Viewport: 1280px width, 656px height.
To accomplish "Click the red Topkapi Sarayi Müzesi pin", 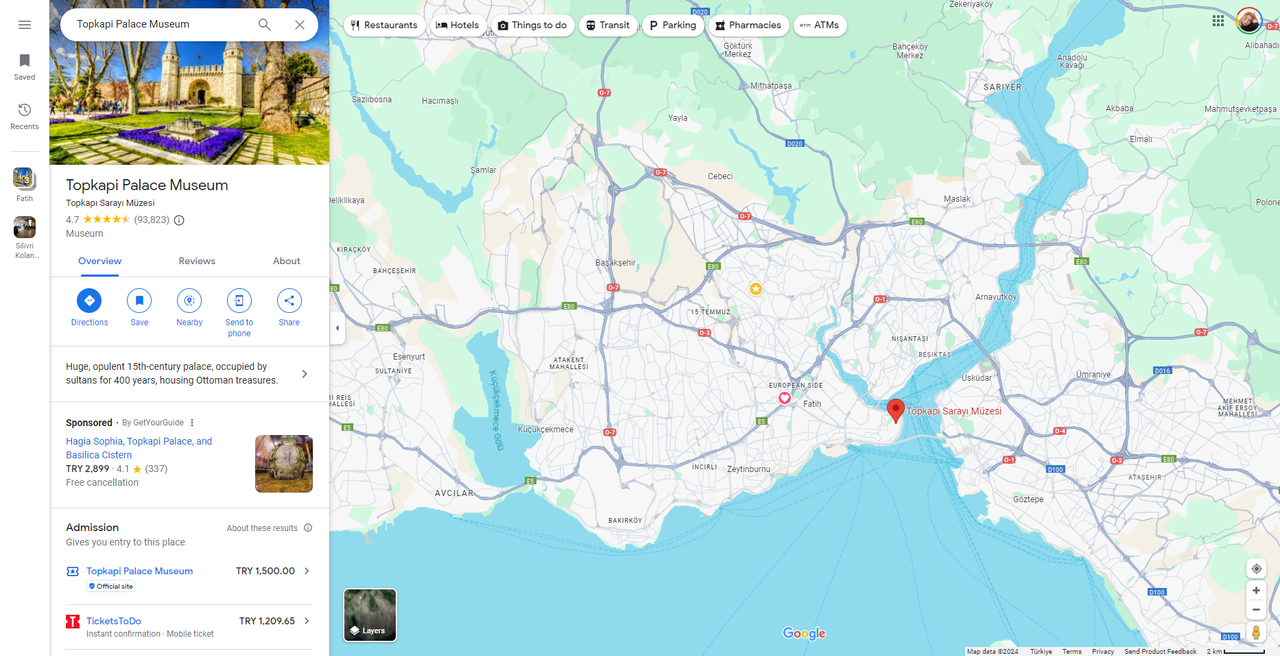I will click(896, 411).
